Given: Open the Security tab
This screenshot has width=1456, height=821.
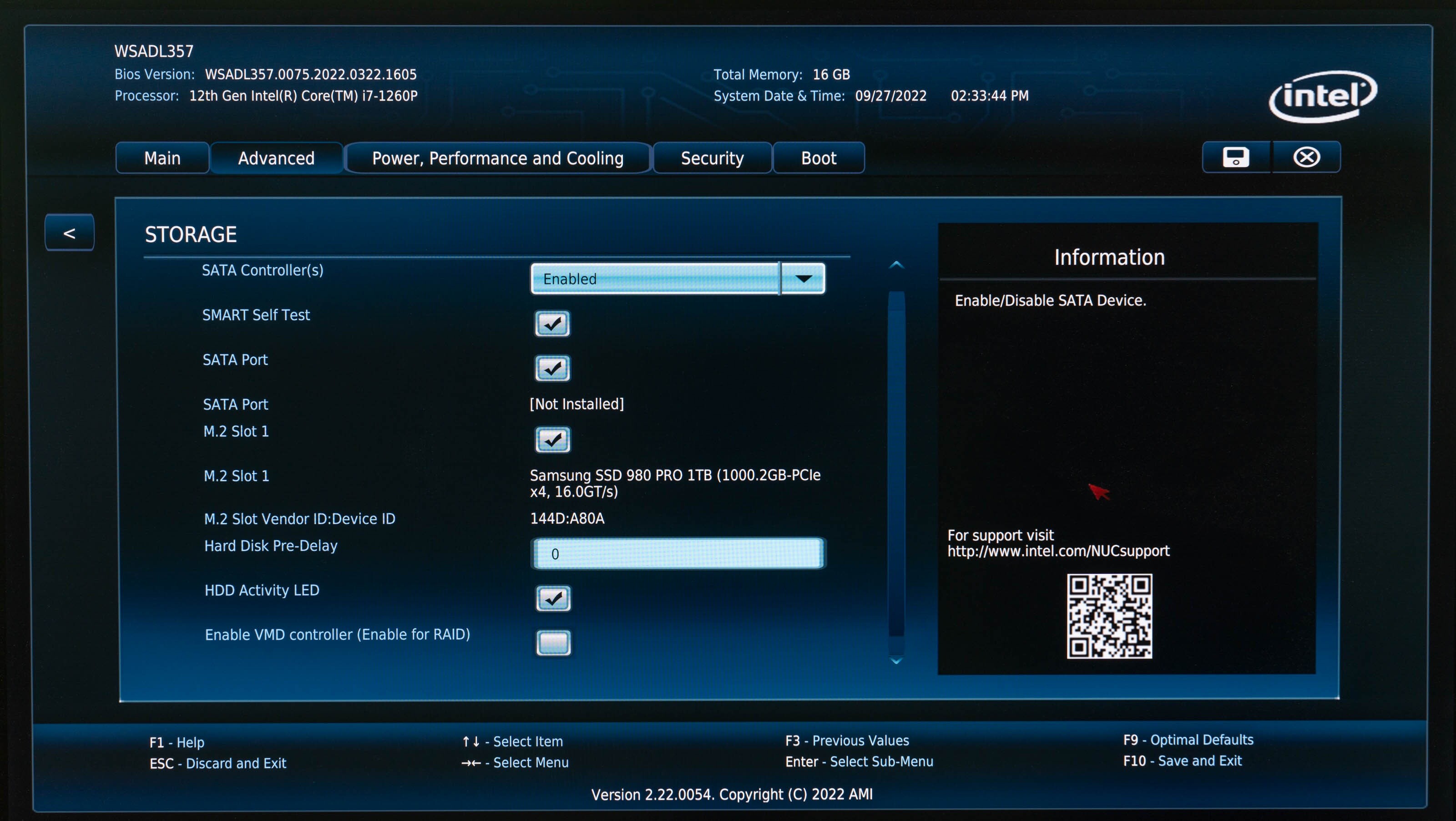Looking at the screenshot, I should pos(712,158).
